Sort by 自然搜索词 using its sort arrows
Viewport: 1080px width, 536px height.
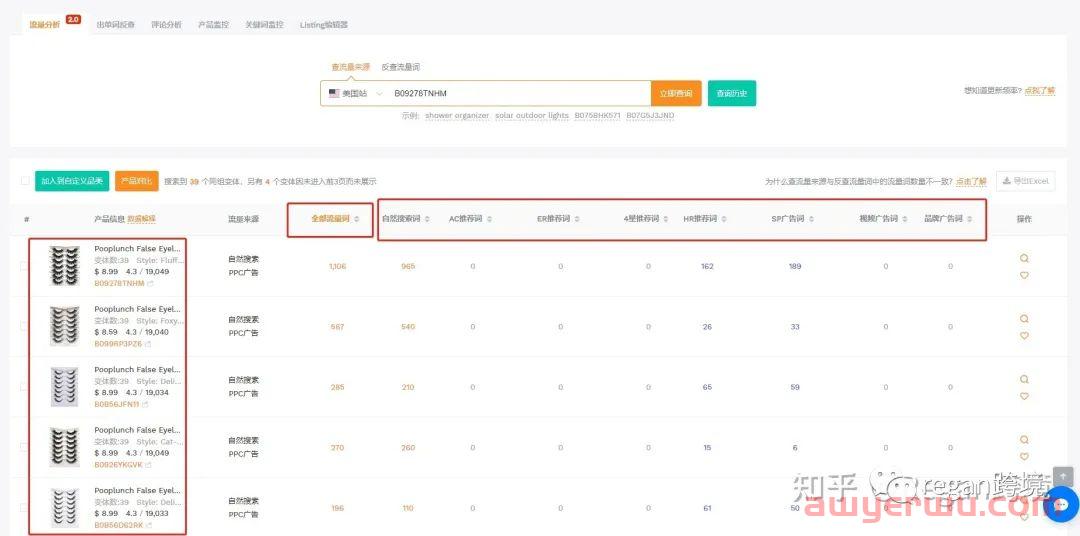coord(427,219)
